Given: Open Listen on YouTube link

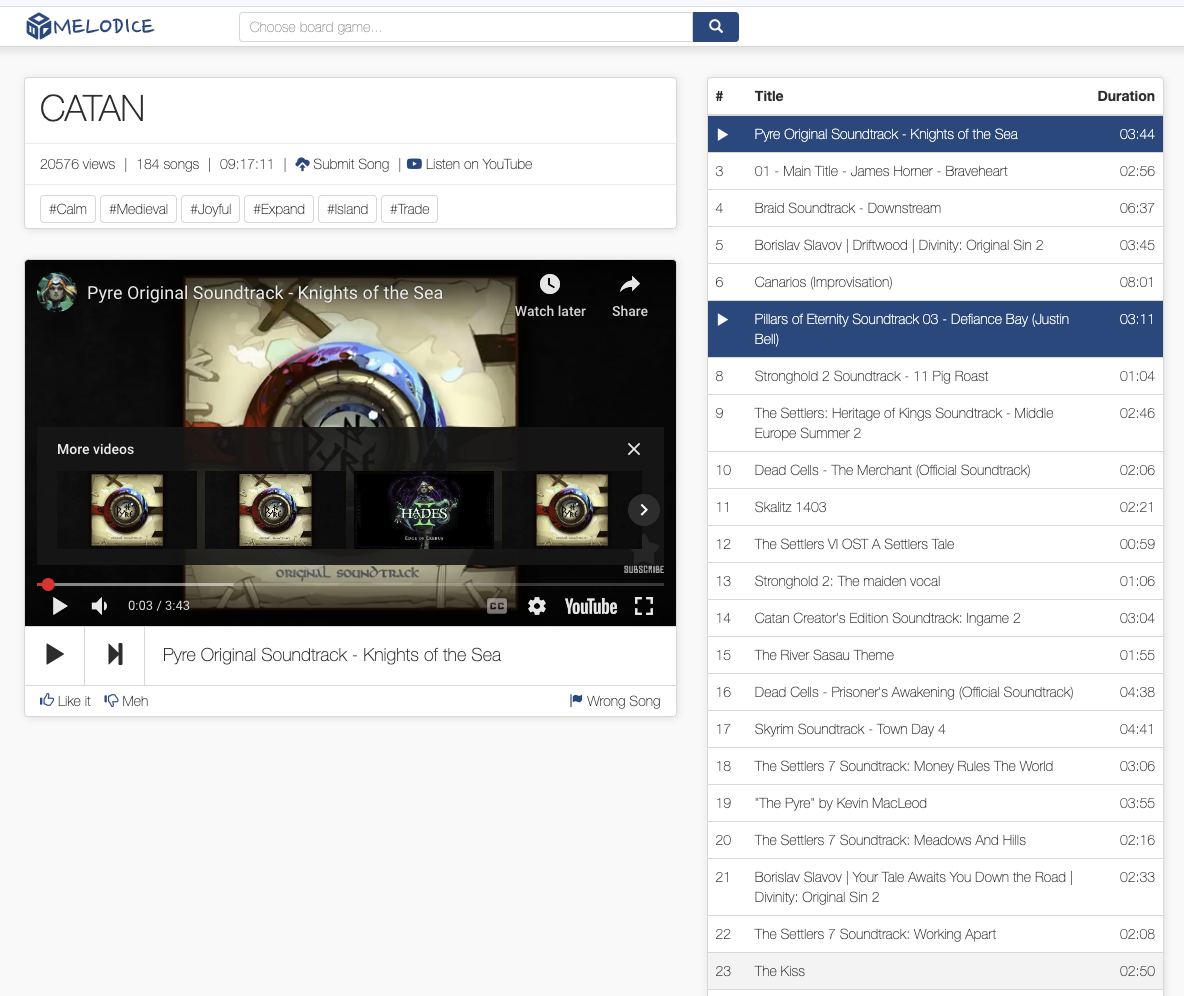Looking at the screenshot, I should coord(469,164).
